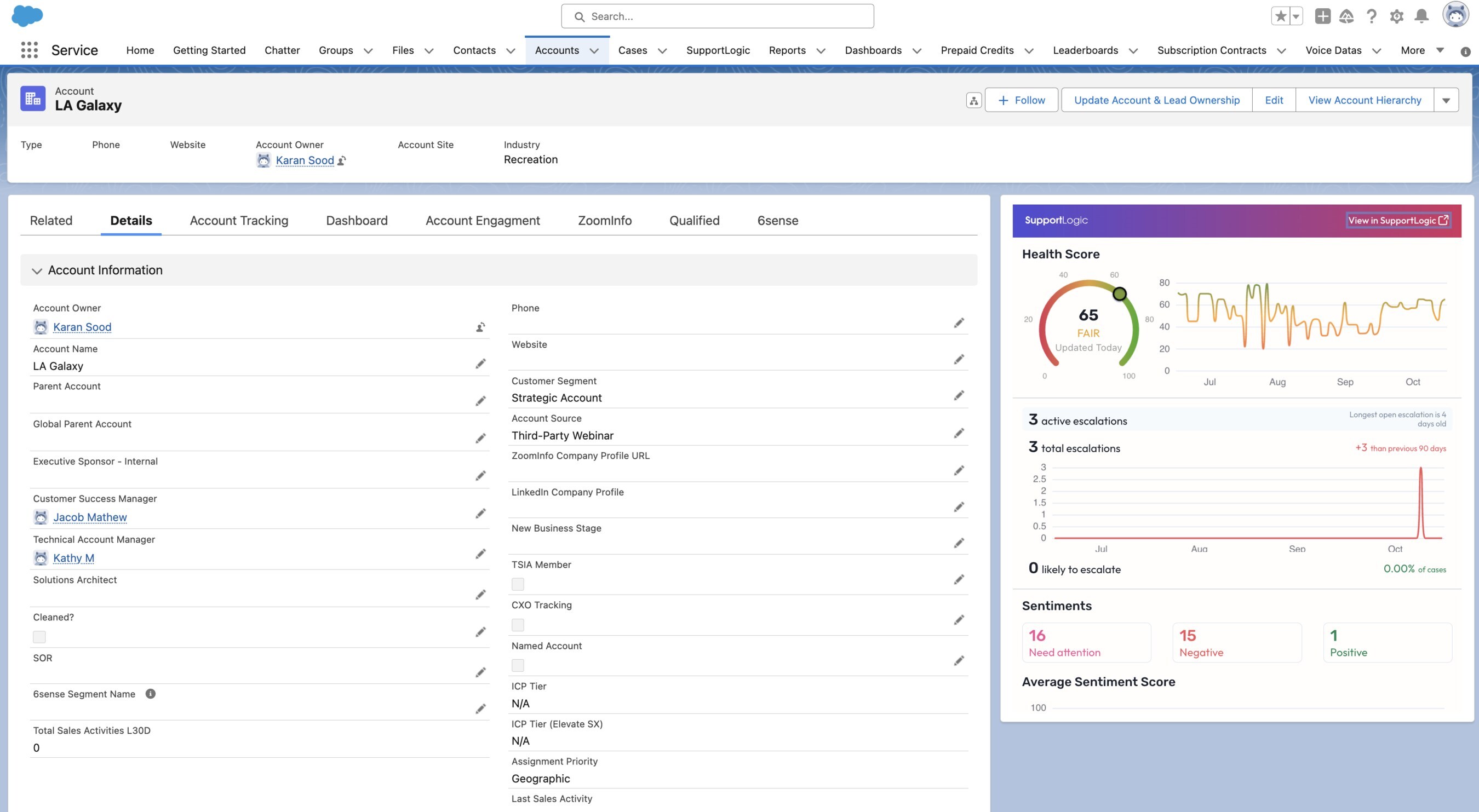Edit the Technical Account Manager field
This screenshot has height=812, width=1479.
click(x=480, y=554)
